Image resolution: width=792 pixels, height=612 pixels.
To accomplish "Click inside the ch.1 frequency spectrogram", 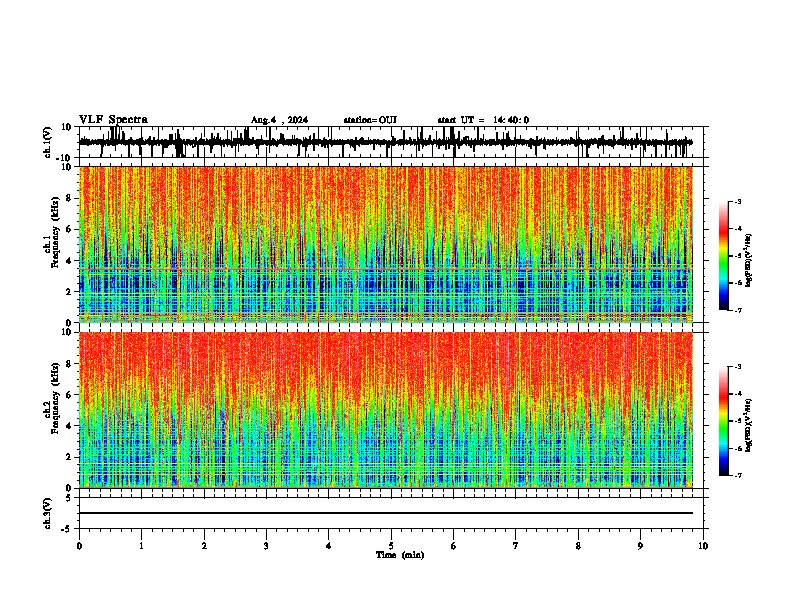I will (385, 244).
